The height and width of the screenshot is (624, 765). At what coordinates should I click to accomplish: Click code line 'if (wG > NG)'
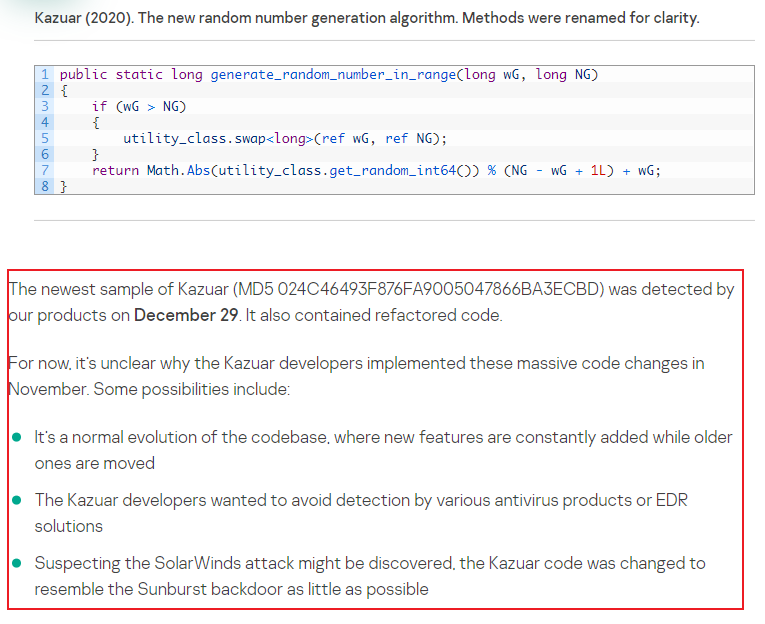(x=139, y=106)
